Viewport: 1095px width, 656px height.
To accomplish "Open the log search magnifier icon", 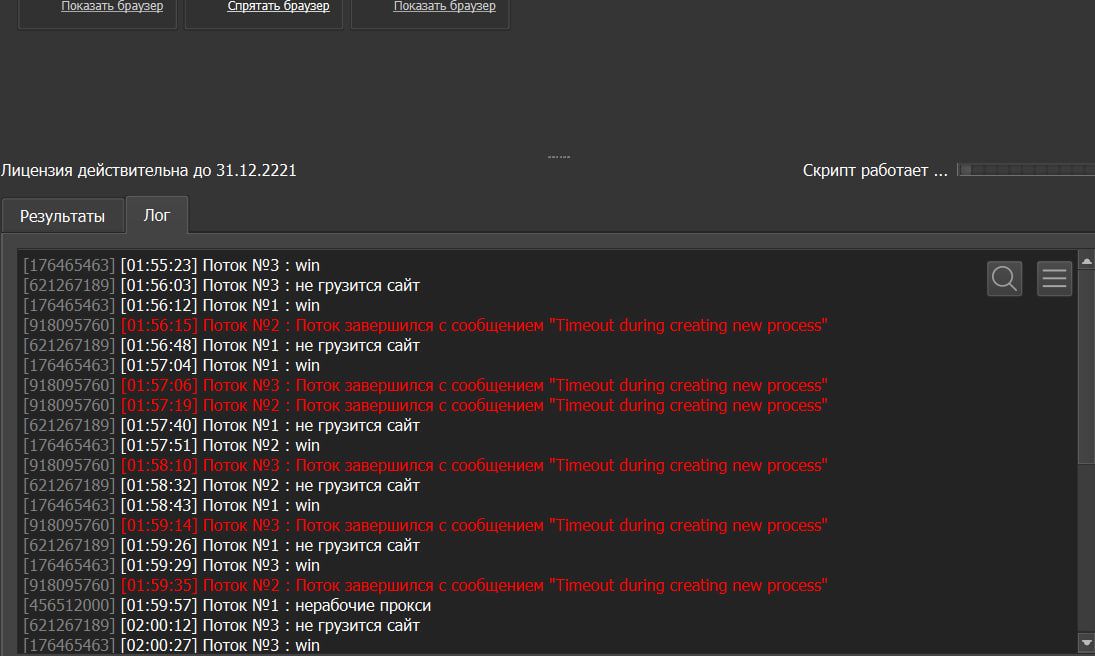I will pos(1004,279).
